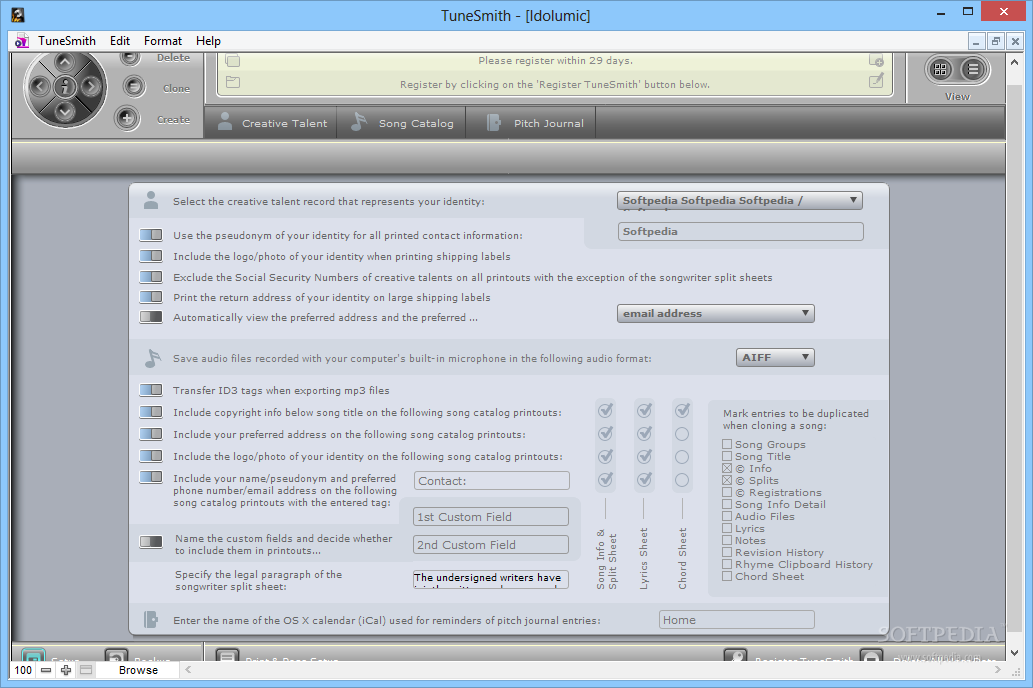The width and height of the screenshot is (1033, 688).
Task: Click the left arrow on navigation dial
Action: pos(40,86)
